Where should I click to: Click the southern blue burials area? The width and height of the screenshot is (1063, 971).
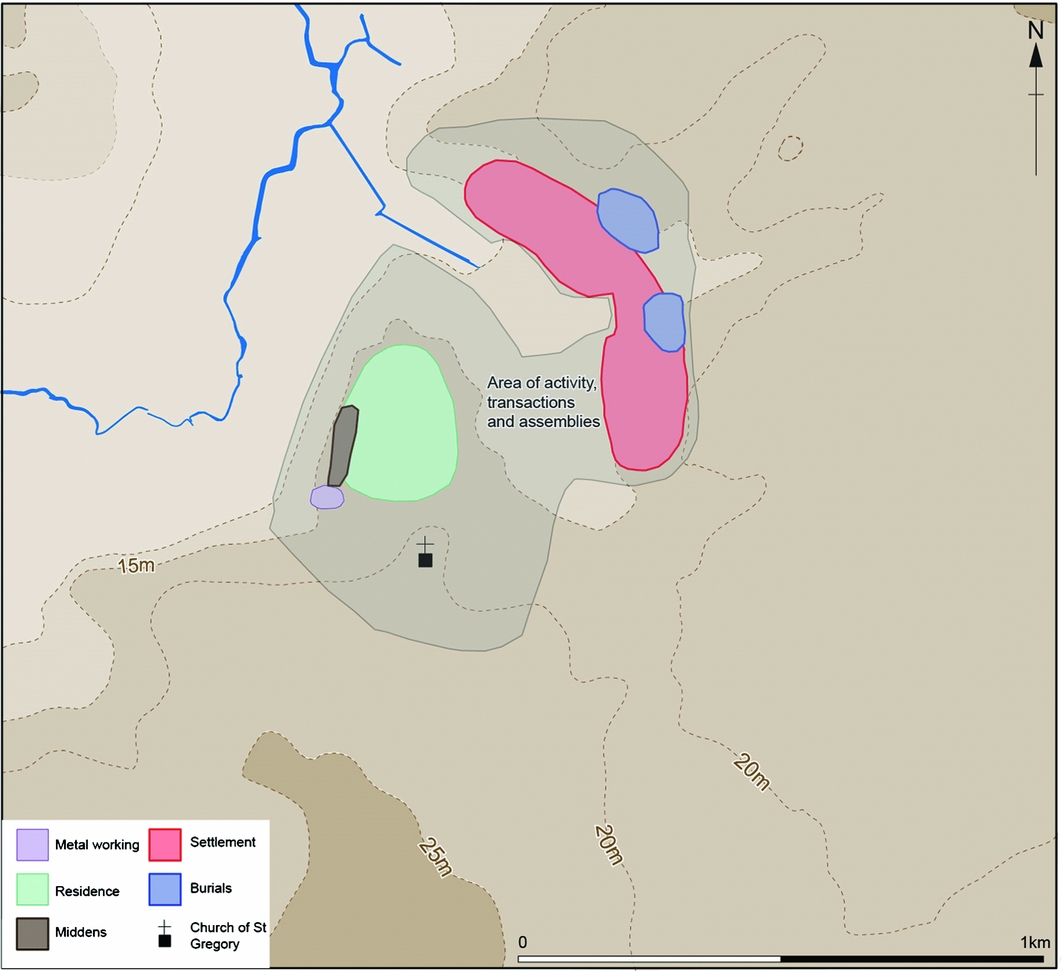(x=663, y=321)
